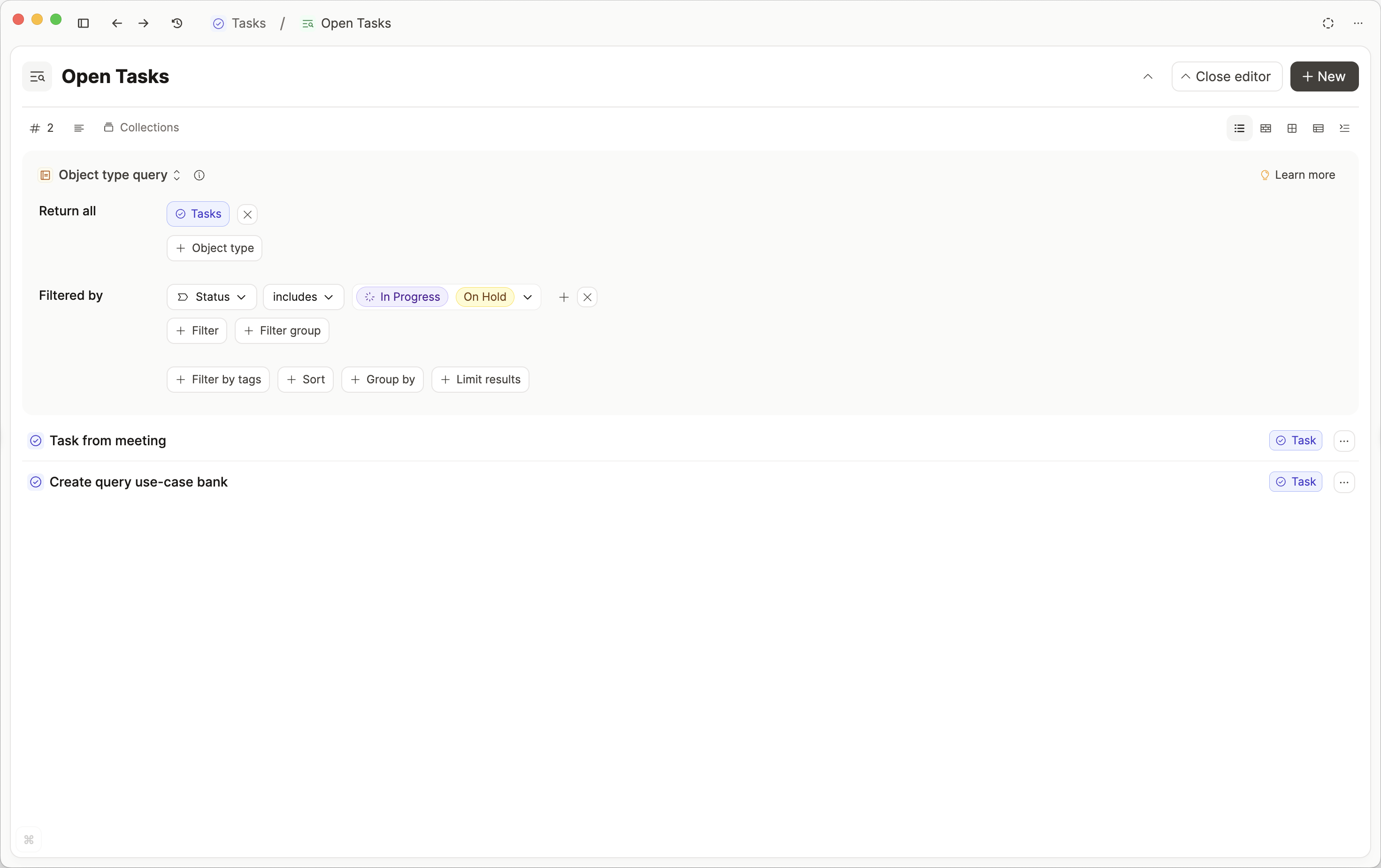The height and width of the screenshot is (868, 1381).
Task: Open the command palette icon at bottom left
Action: [29, 839]
